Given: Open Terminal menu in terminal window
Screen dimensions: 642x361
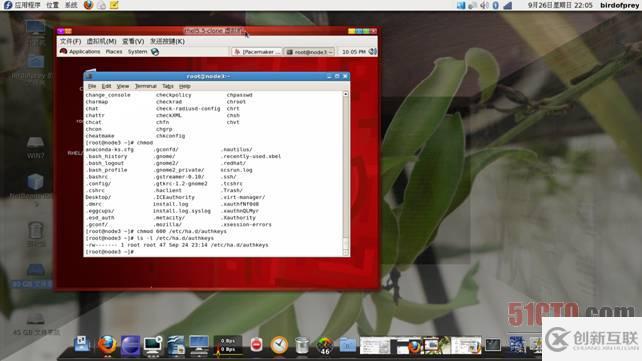Looking at the screenshot, I should tap(146, 86).
